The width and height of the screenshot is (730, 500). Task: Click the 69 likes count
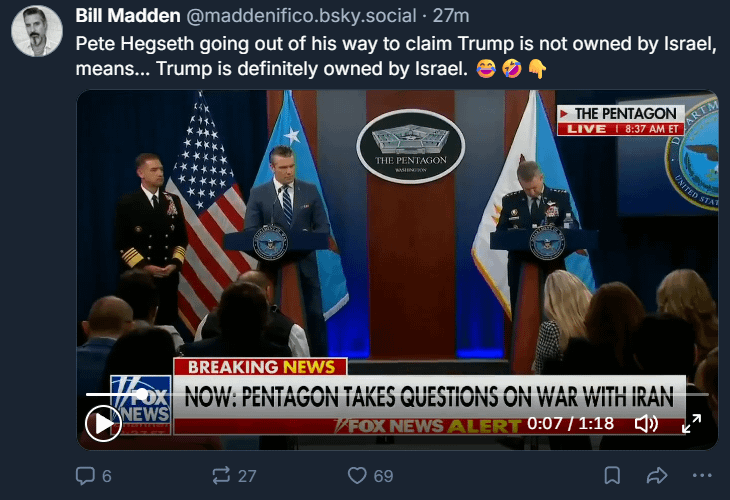[383, 476]
